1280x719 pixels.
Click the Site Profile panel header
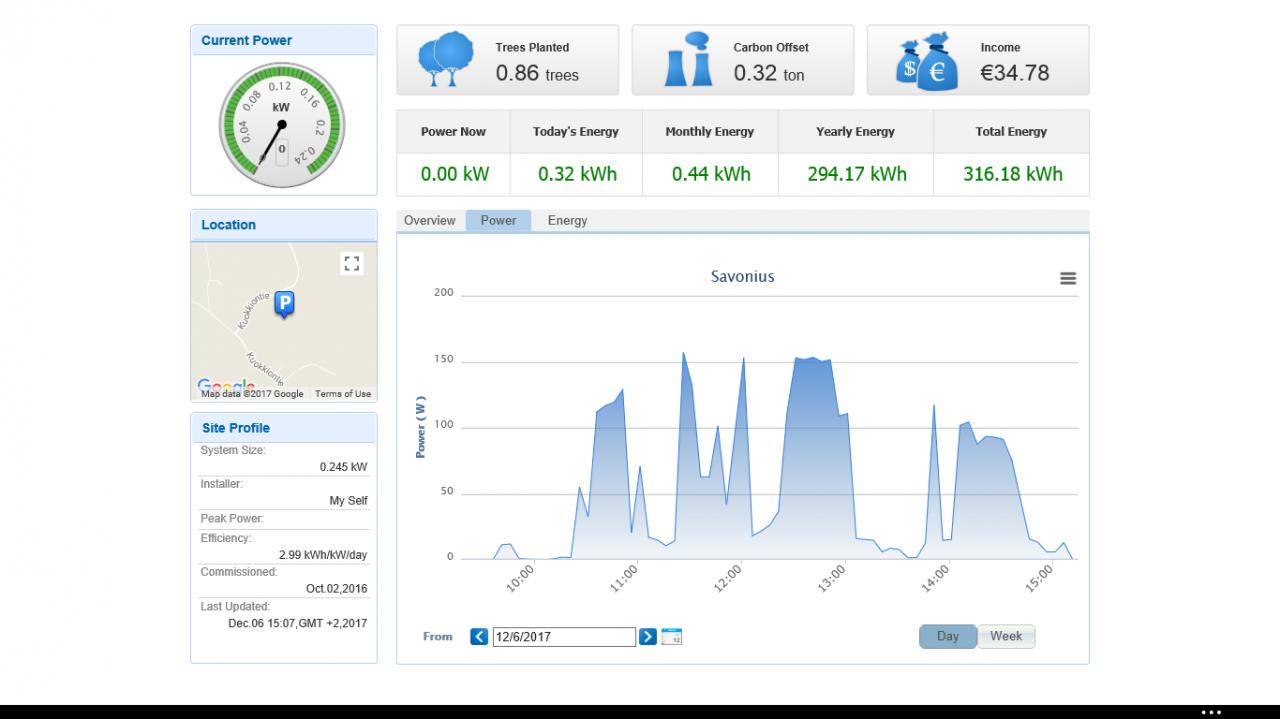click(284, 428)
